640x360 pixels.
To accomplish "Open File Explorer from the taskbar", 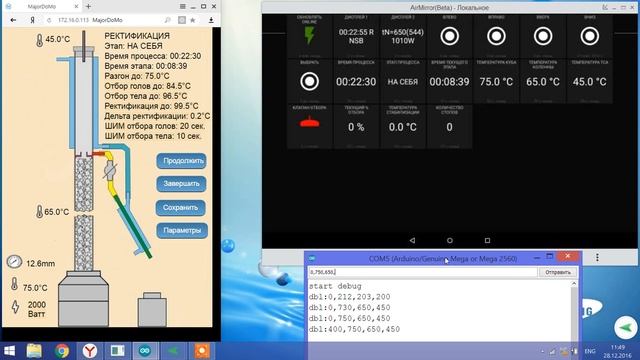I will [x=34, y=351].
